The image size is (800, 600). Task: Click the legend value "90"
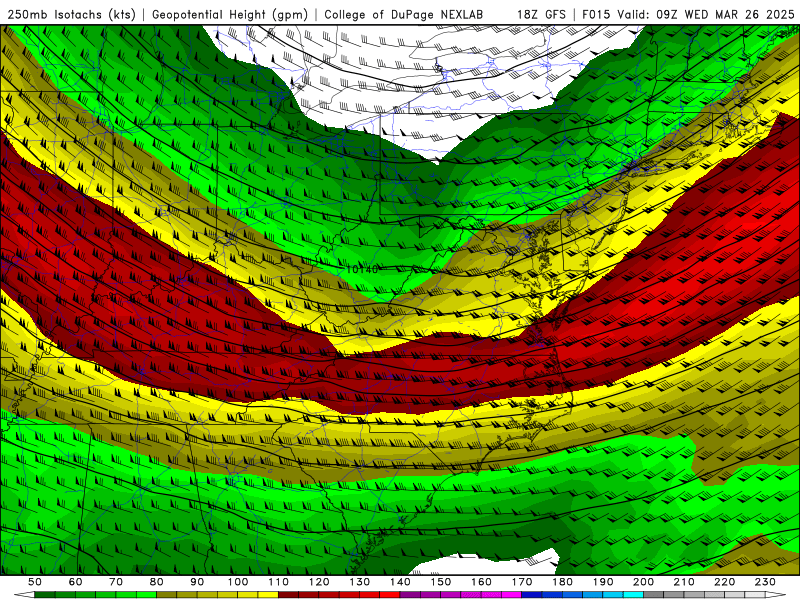tap(197, 582)
